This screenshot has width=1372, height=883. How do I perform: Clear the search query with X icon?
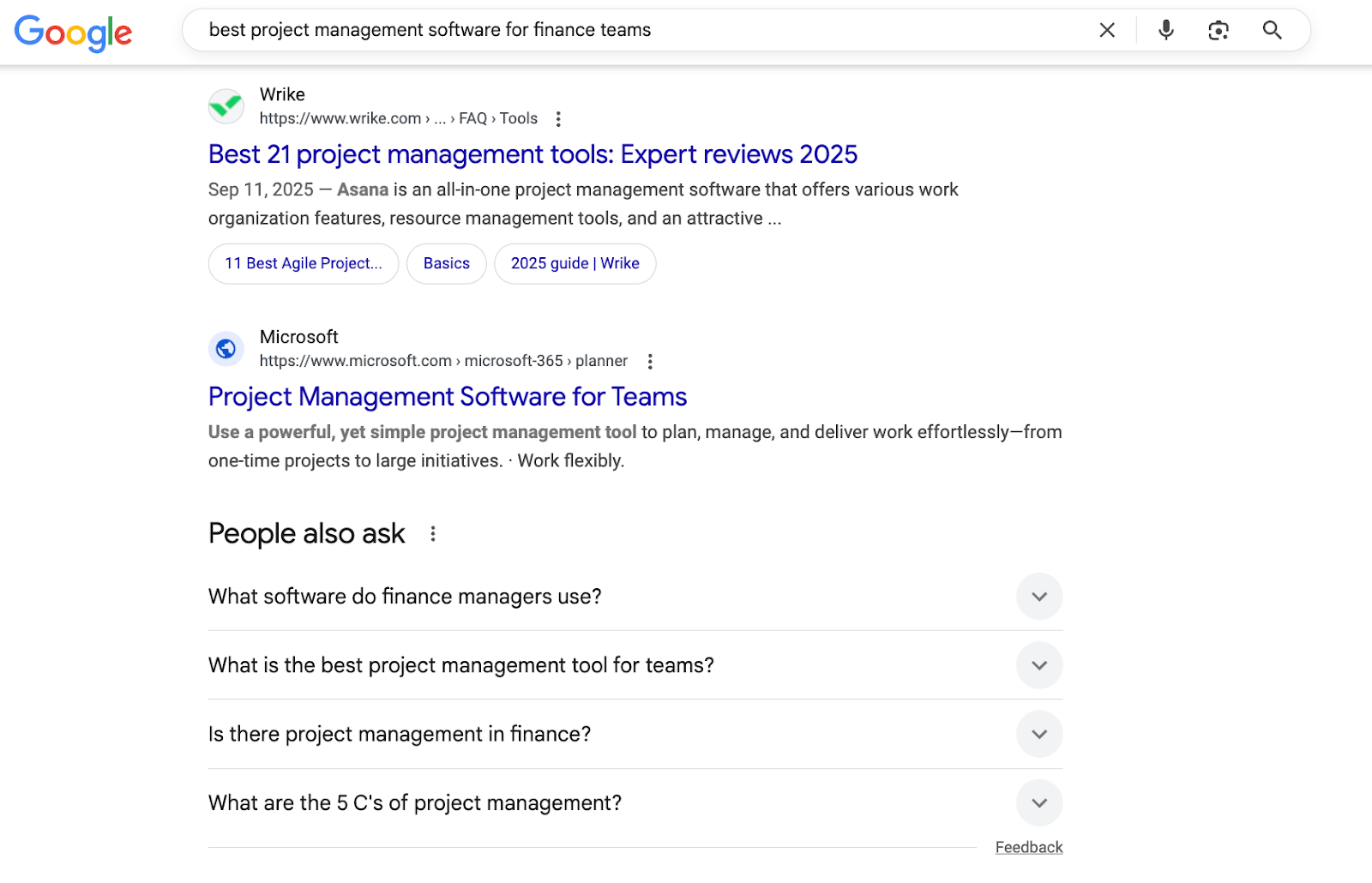(1107, 31)
